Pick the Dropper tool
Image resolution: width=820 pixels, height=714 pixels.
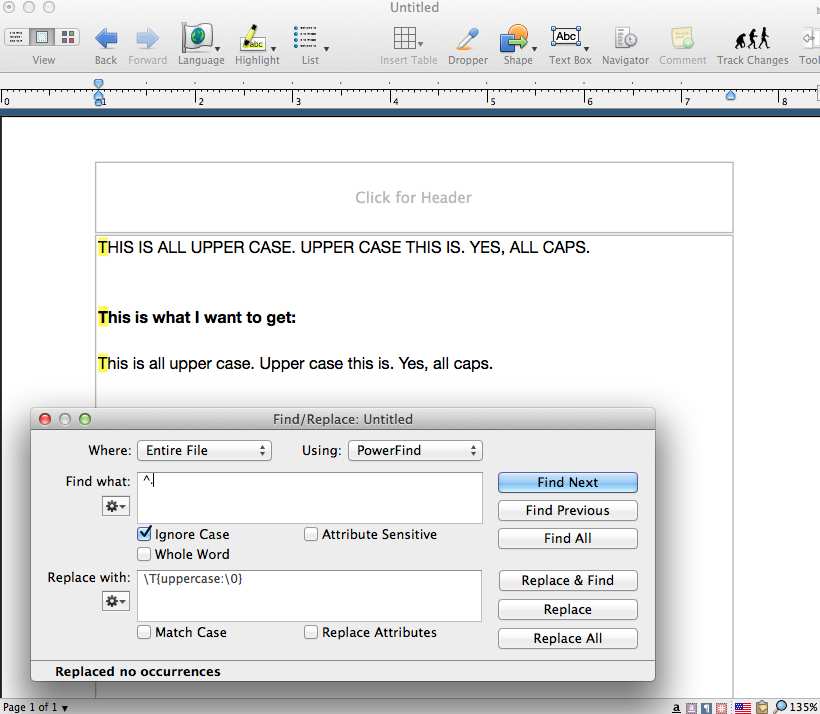point(466,39)
